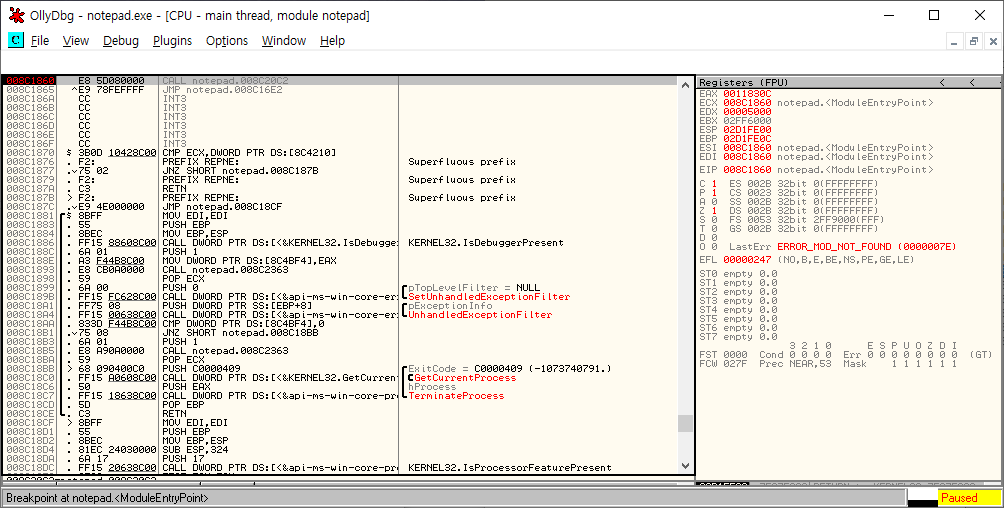Click the disassembly scrollbar up arrow
The image size is (1004, 508).
coord(685,85)
